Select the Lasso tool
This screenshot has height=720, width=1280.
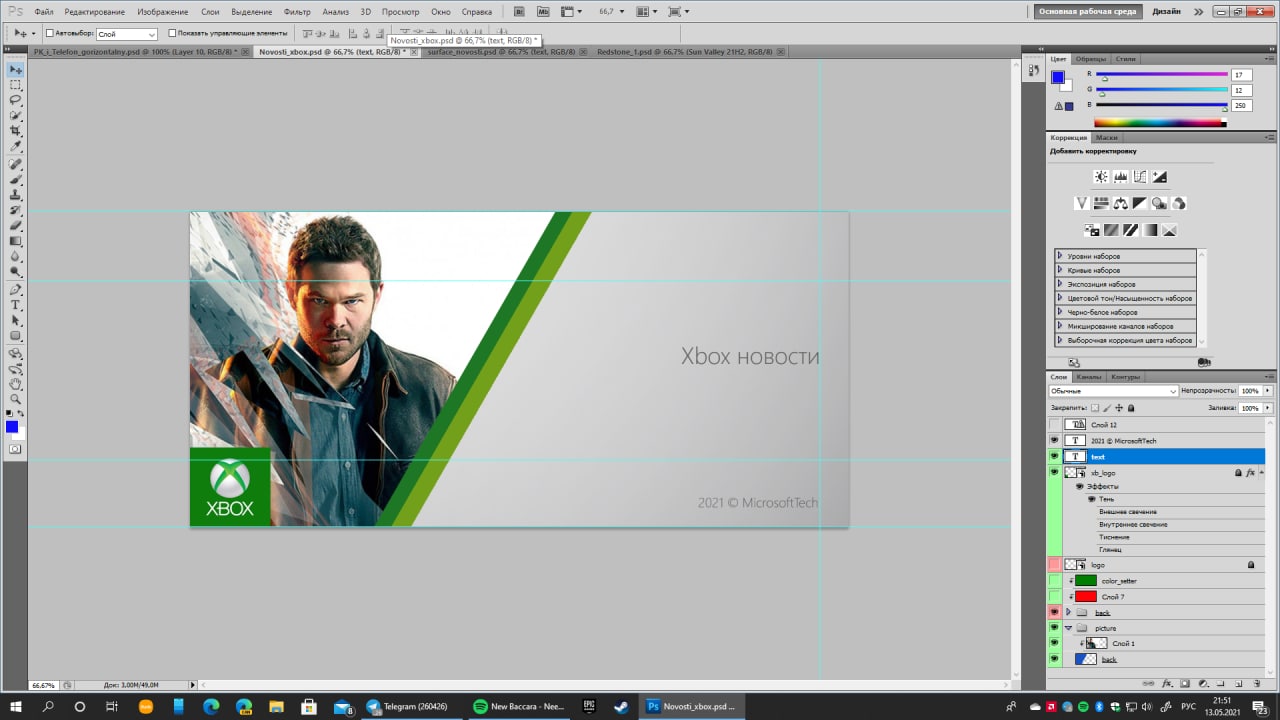pyautogui.click(x=16, y=100)
